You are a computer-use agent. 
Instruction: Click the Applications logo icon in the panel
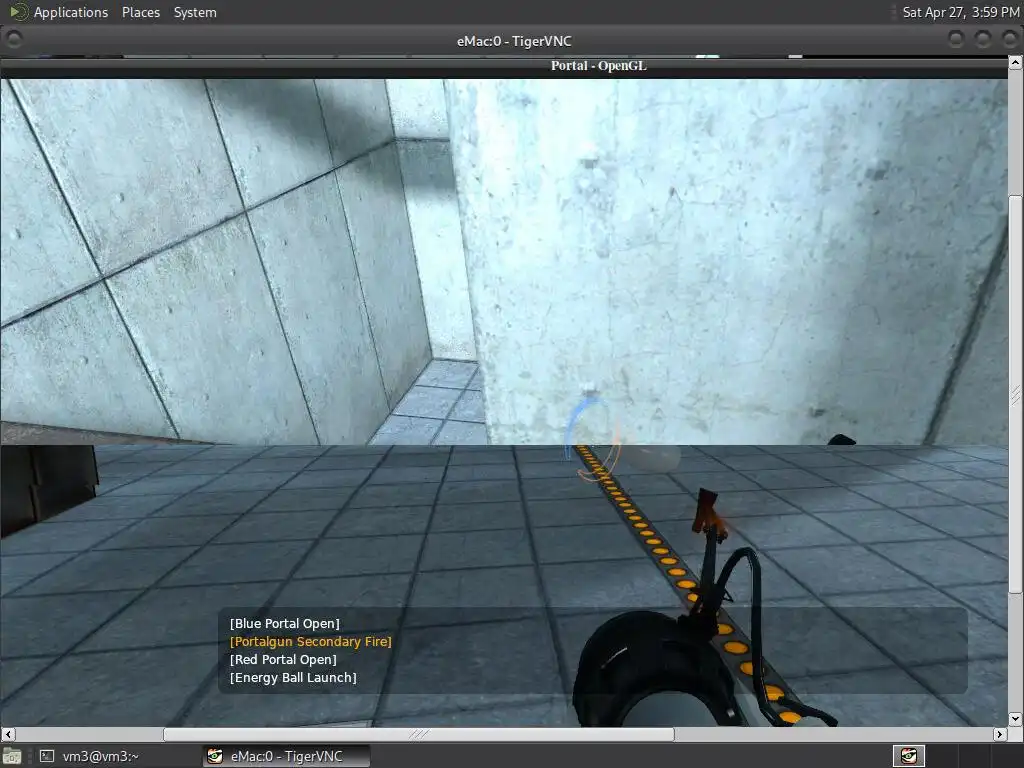click(x=18, y=12)
